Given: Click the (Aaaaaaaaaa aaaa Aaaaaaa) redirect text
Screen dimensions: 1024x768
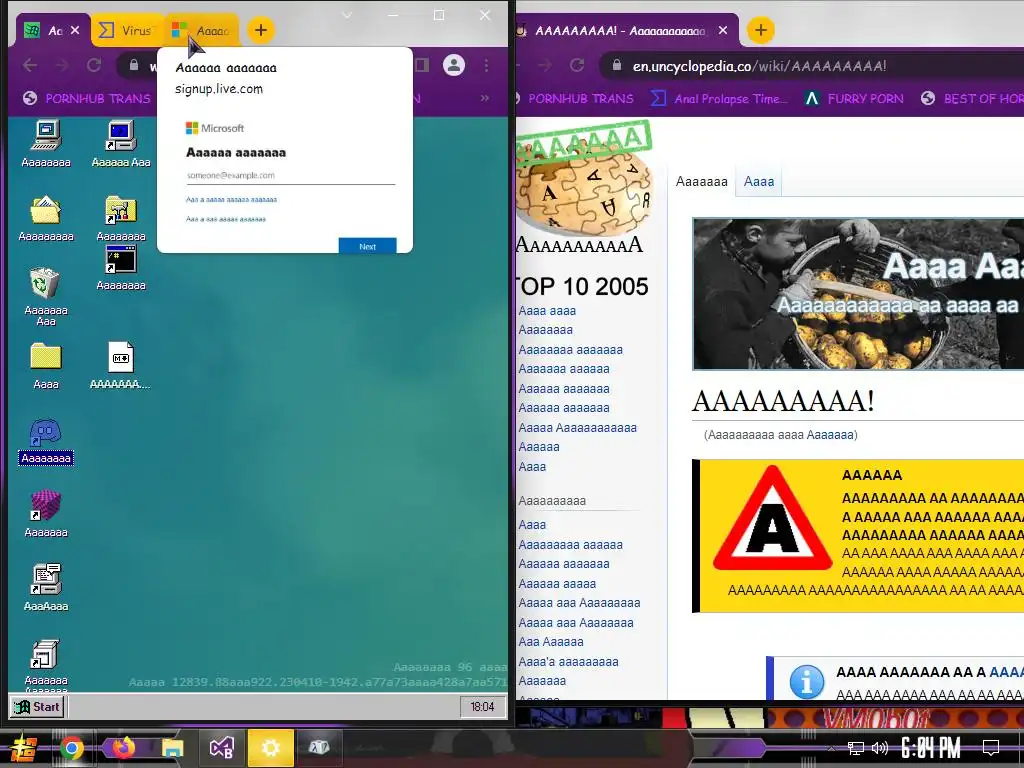Looking at the screenshot, I should point(780,435).
